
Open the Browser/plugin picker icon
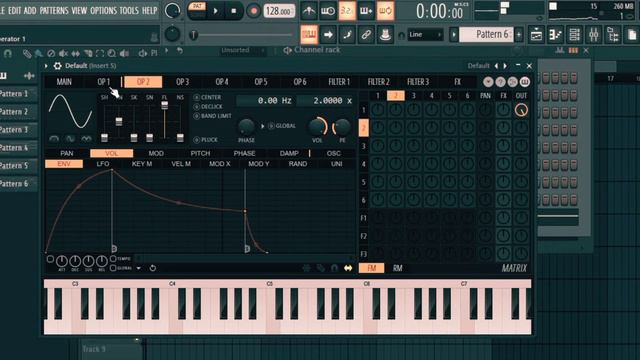(x=613, y=35)
